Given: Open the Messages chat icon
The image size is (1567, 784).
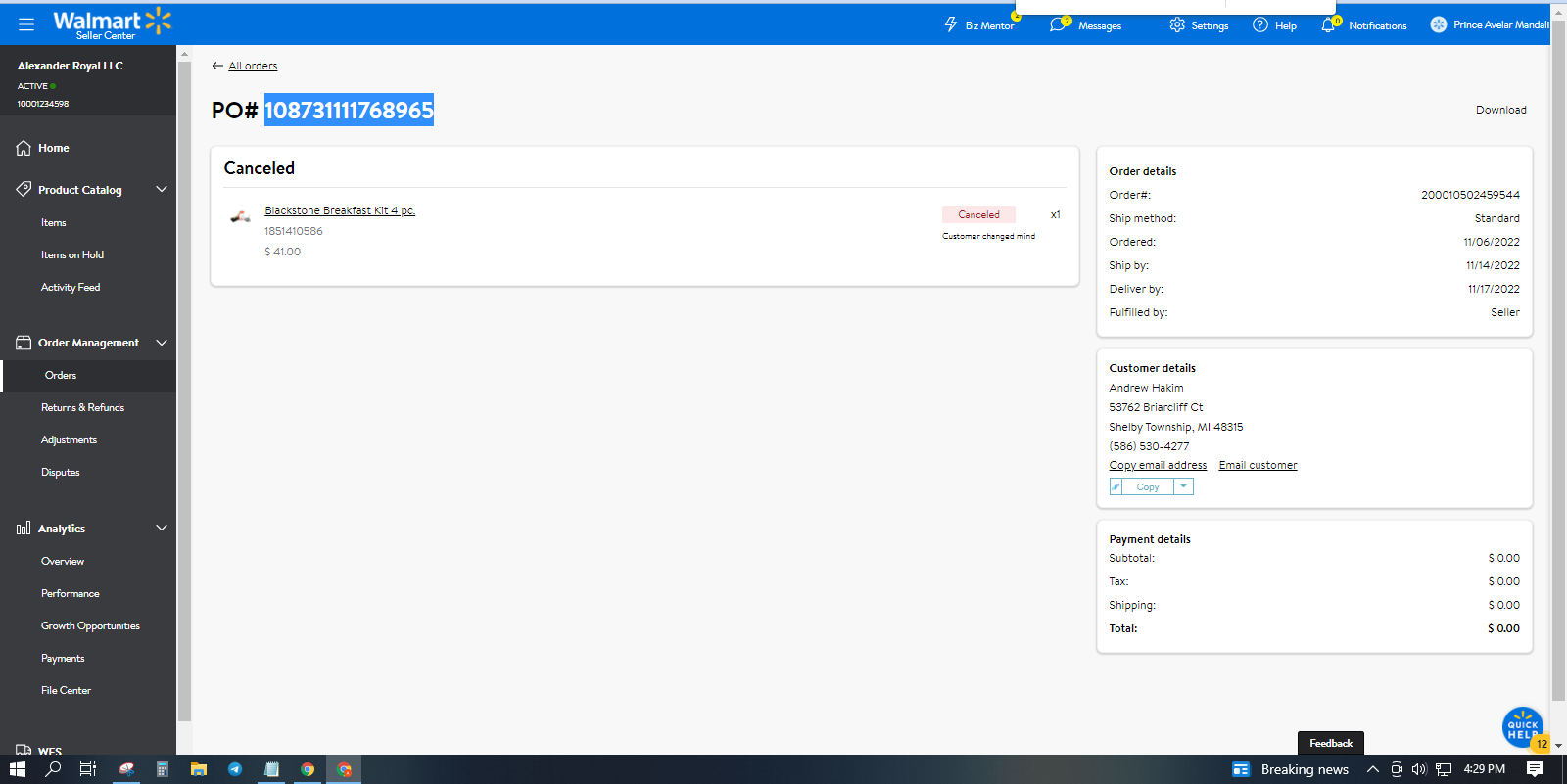Looking at the screenshot, I should 1058,24.
